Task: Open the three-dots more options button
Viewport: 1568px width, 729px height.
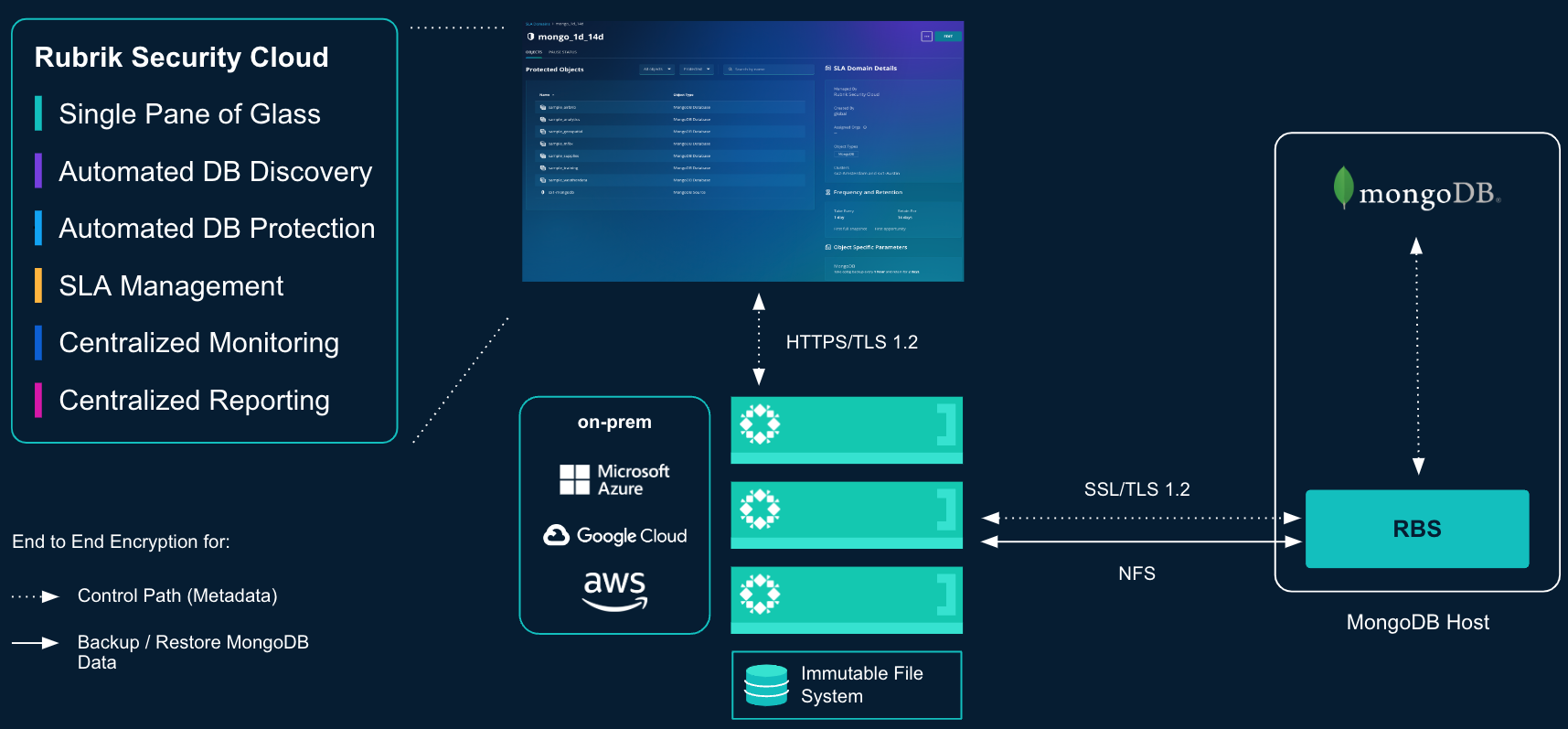Action: pos(926,37)
